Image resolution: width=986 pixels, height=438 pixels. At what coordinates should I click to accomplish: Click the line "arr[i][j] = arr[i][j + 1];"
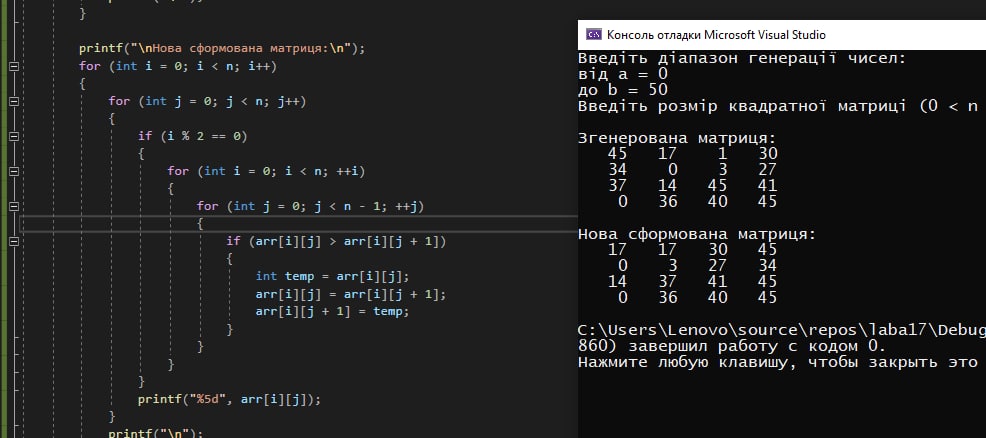350,294
